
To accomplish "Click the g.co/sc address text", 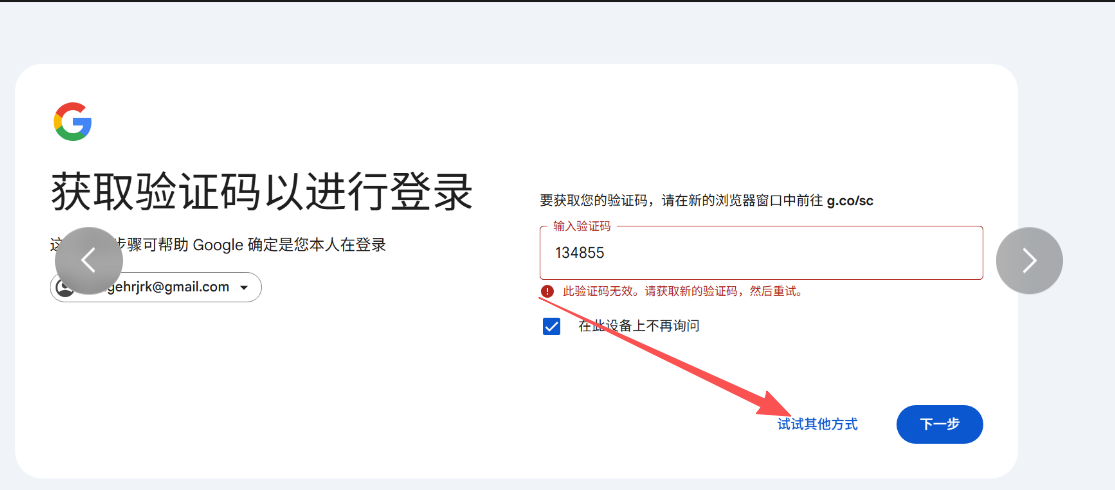I will click(x=850, y=201).
